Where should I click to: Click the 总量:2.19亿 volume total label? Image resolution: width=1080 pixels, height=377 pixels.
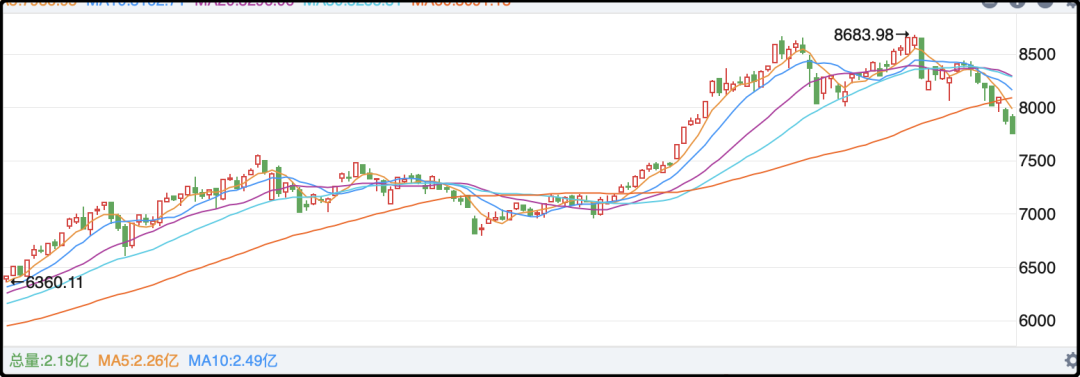click(49, 360)
